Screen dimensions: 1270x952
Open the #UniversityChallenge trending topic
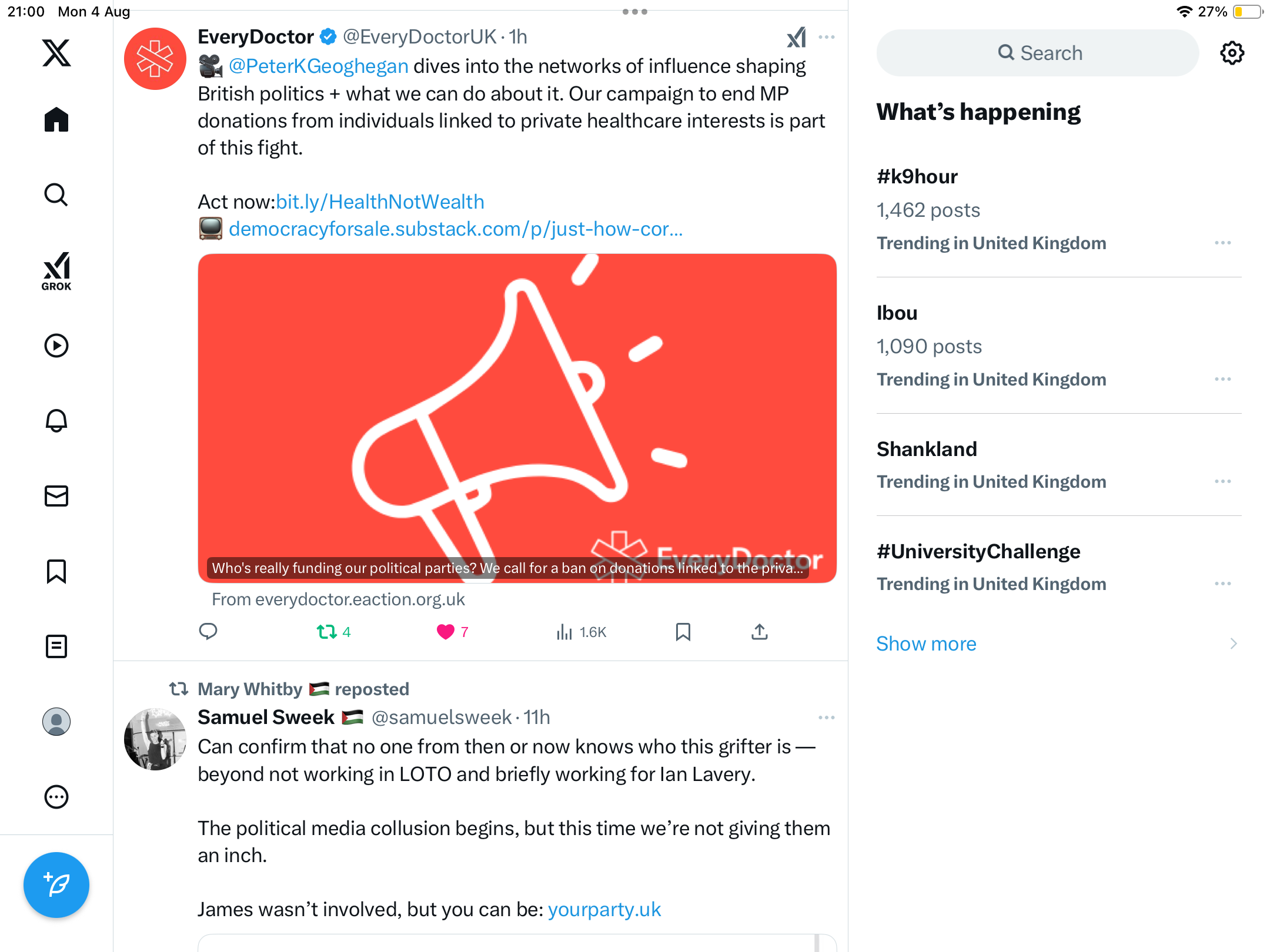978,551
